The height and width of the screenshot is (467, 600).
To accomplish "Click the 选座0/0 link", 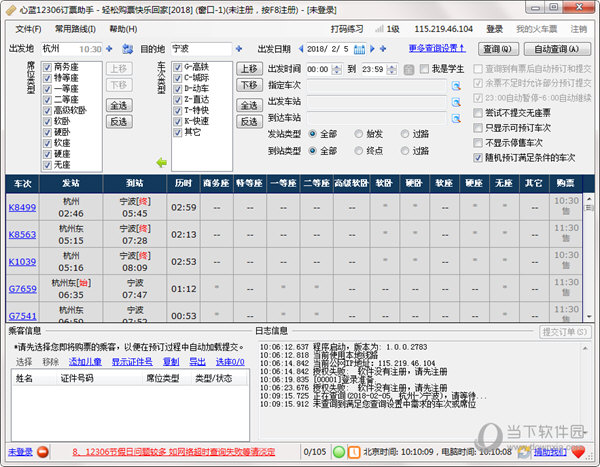I will [230, 362].
